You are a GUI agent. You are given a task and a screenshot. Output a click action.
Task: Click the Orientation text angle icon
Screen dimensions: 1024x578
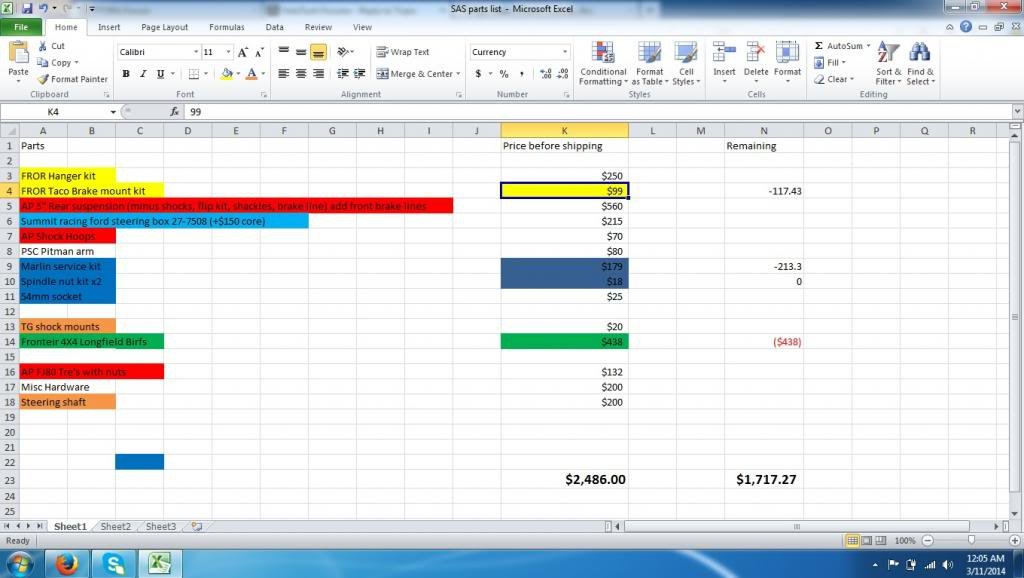pos(343,52)
